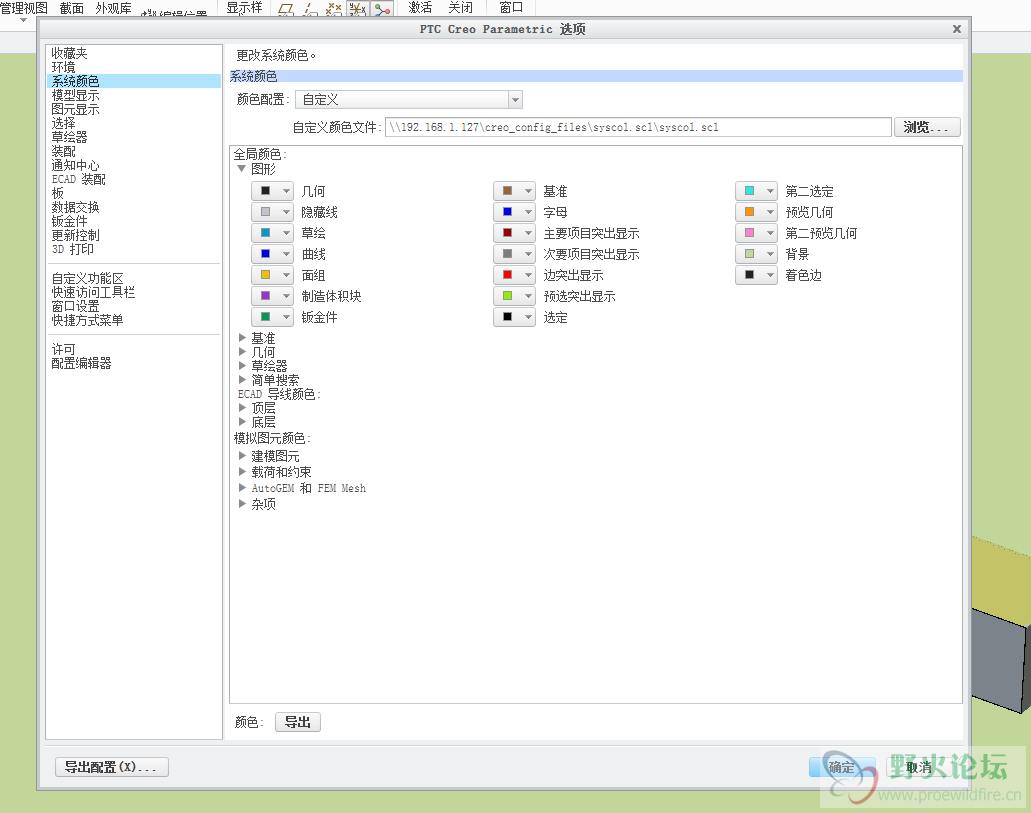Open the 第二预览几何 color swatch dropdown
1031x813 pixels.
pyautogui.click(x=756, y=233)
